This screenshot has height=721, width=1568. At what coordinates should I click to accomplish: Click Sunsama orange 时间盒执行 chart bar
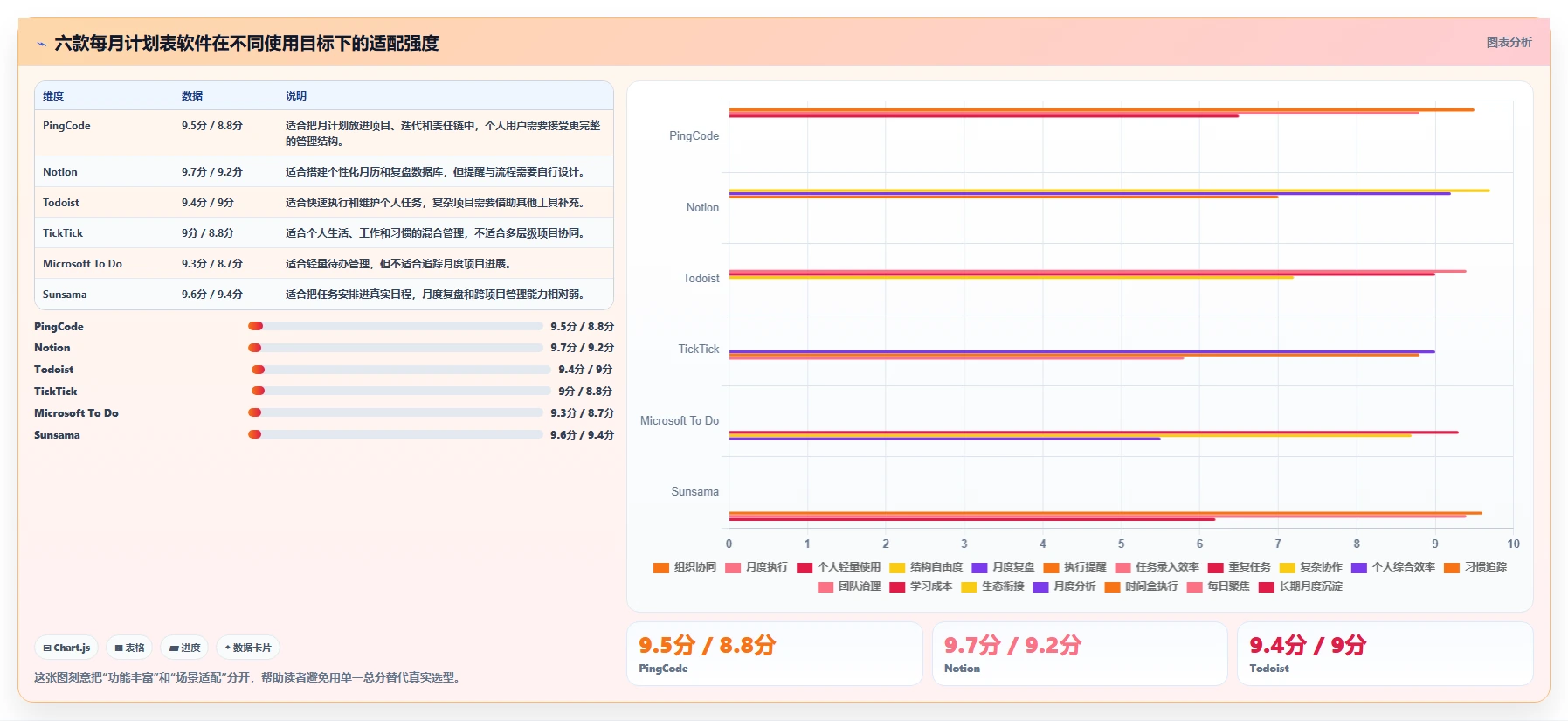click(1105, 513)
